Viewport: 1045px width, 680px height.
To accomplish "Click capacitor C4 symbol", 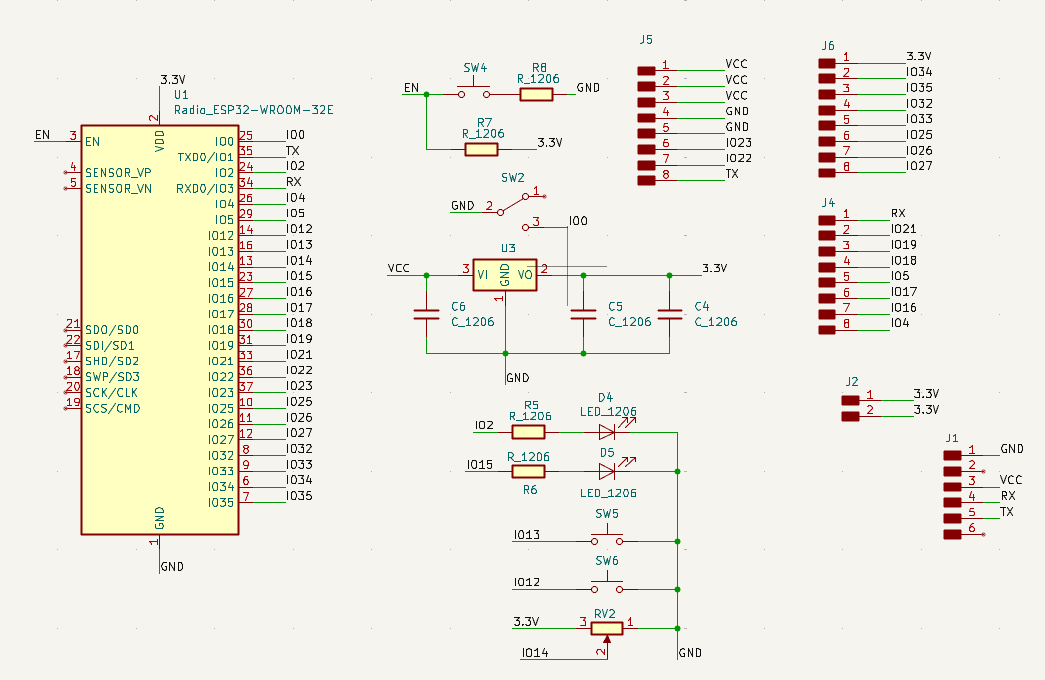I will [x=670, y=315].
